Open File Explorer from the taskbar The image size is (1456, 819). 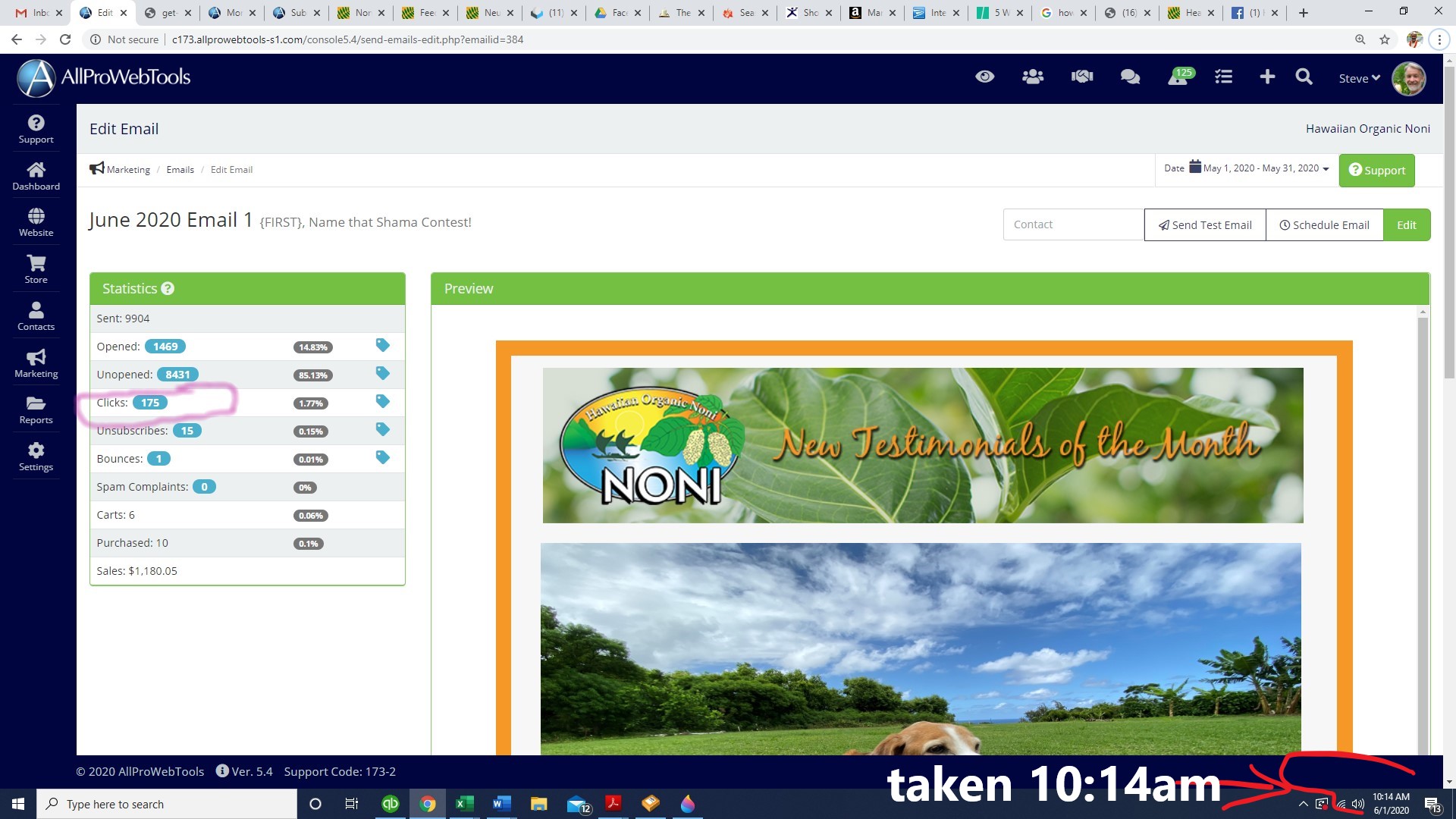538,804
